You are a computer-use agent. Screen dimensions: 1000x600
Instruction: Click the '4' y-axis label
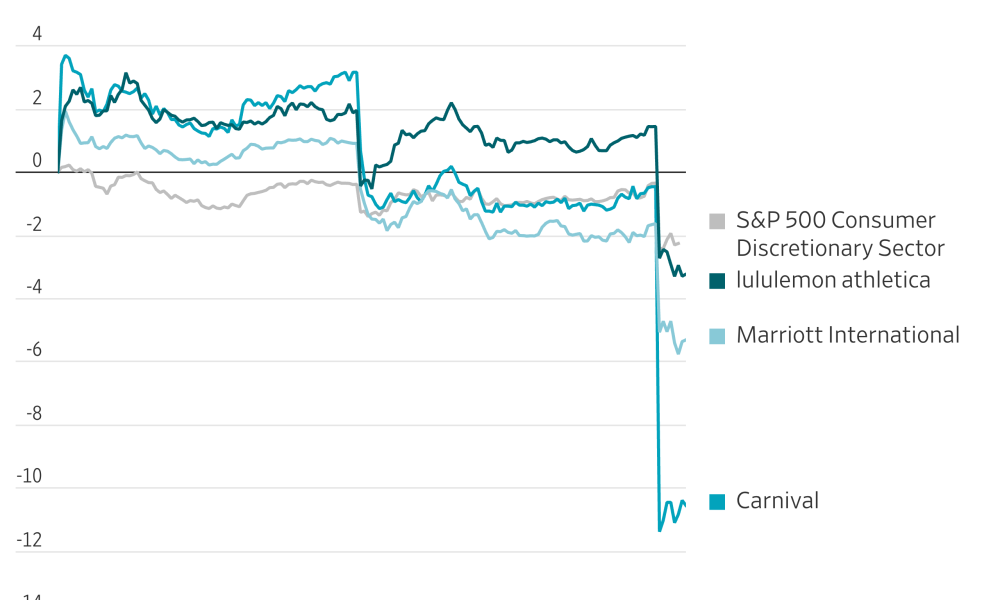point(37,34)
